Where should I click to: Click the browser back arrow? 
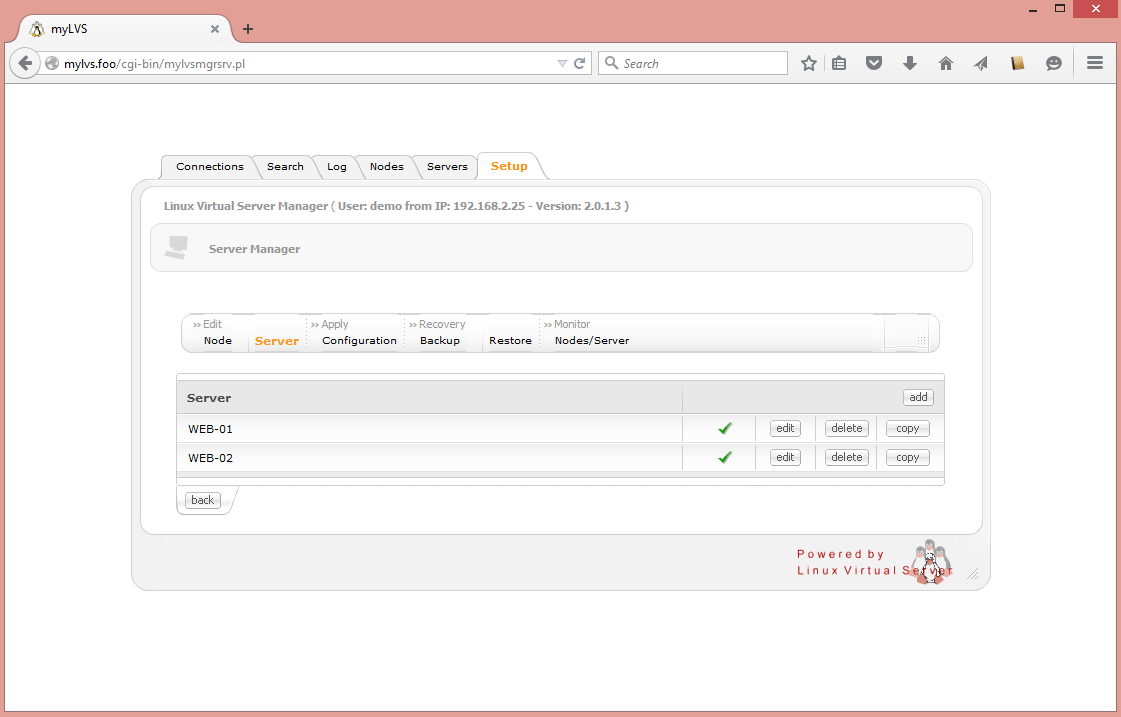tap(26, 63)
